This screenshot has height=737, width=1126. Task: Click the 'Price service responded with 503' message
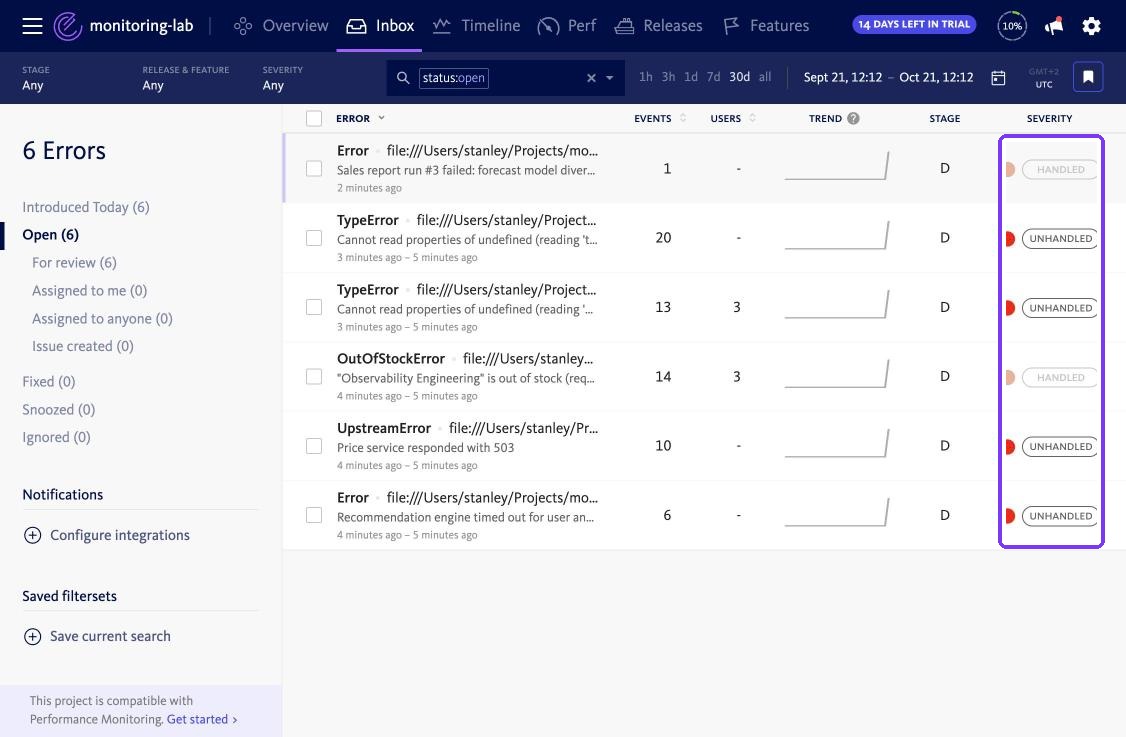tap(425, 448)
